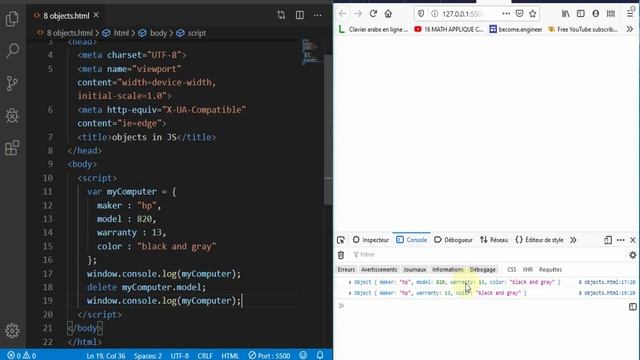The width and height of the screenshot is (640, 360).
Task: Switch to Éditeur de style tab
Action: [x=539, y=240]
